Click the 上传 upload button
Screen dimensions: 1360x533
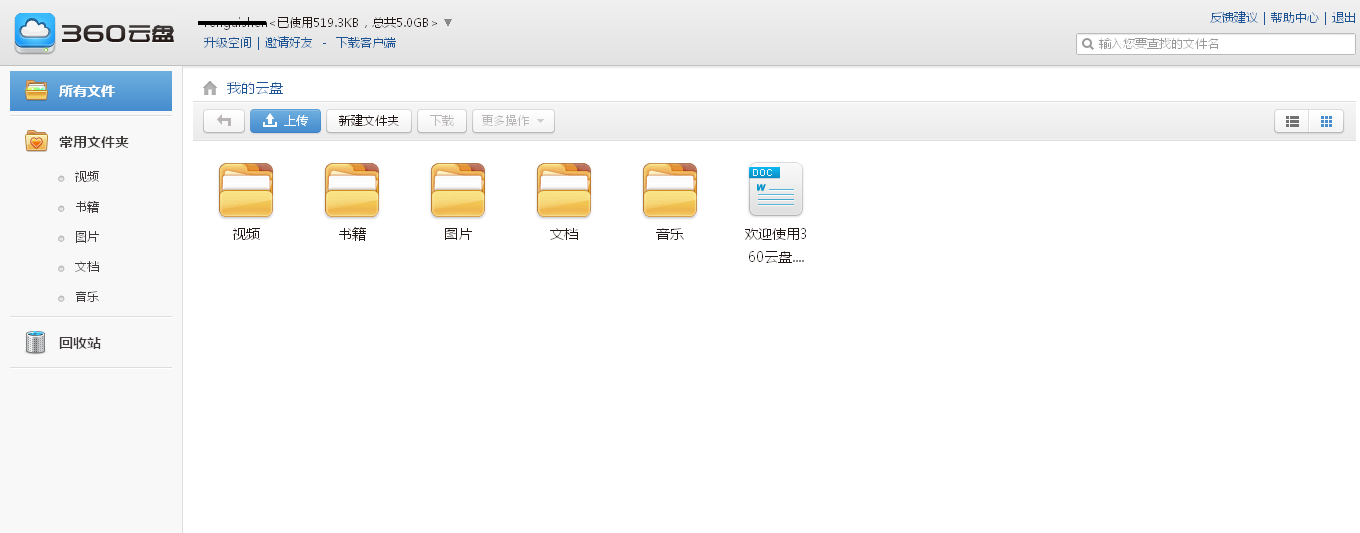click(285, 121)
